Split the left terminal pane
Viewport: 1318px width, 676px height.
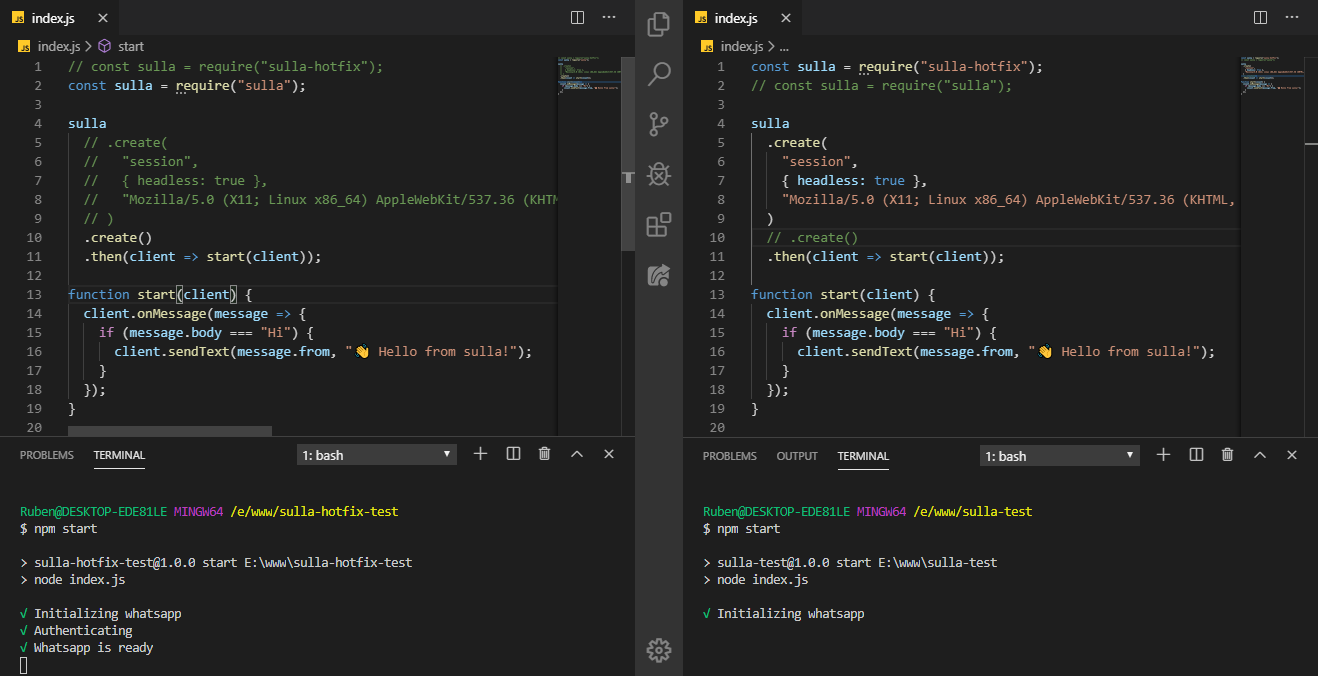pos(513,453)
